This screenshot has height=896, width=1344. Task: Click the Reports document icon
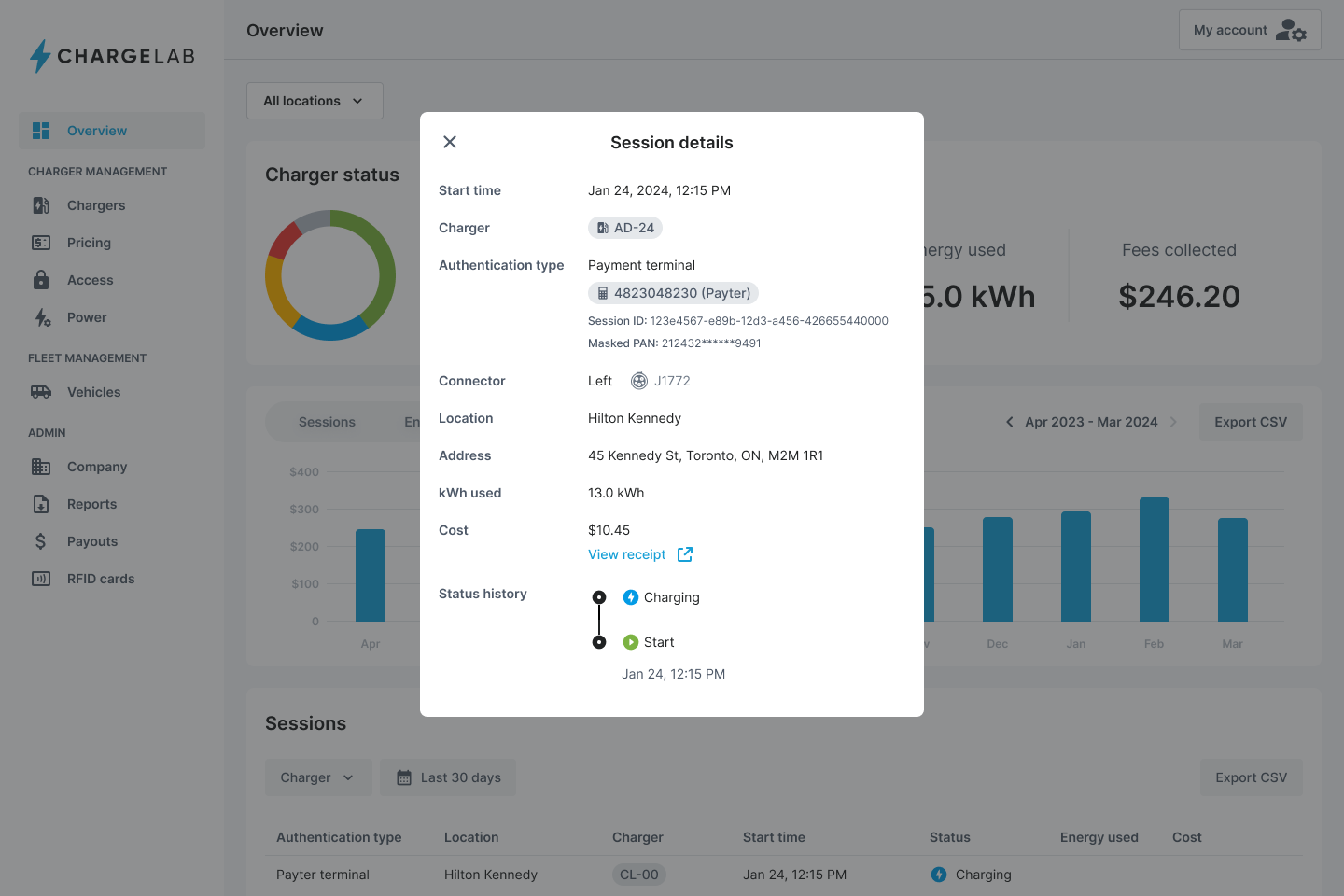point(41,504)
